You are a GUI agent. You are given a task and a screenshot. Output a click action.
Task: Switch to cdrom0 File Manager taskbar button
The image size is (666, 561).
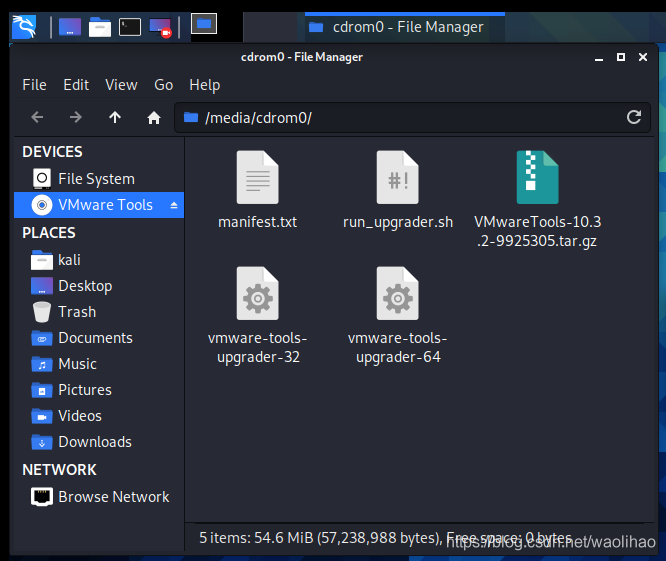tap(404, 27)
